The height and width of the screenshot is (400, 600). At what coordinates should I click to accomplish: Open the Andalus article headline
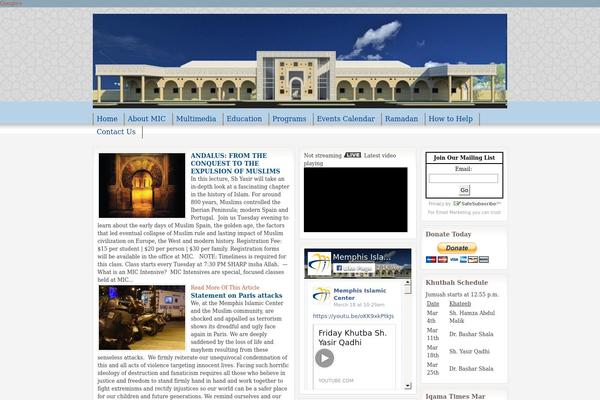[x=235, y=163]
